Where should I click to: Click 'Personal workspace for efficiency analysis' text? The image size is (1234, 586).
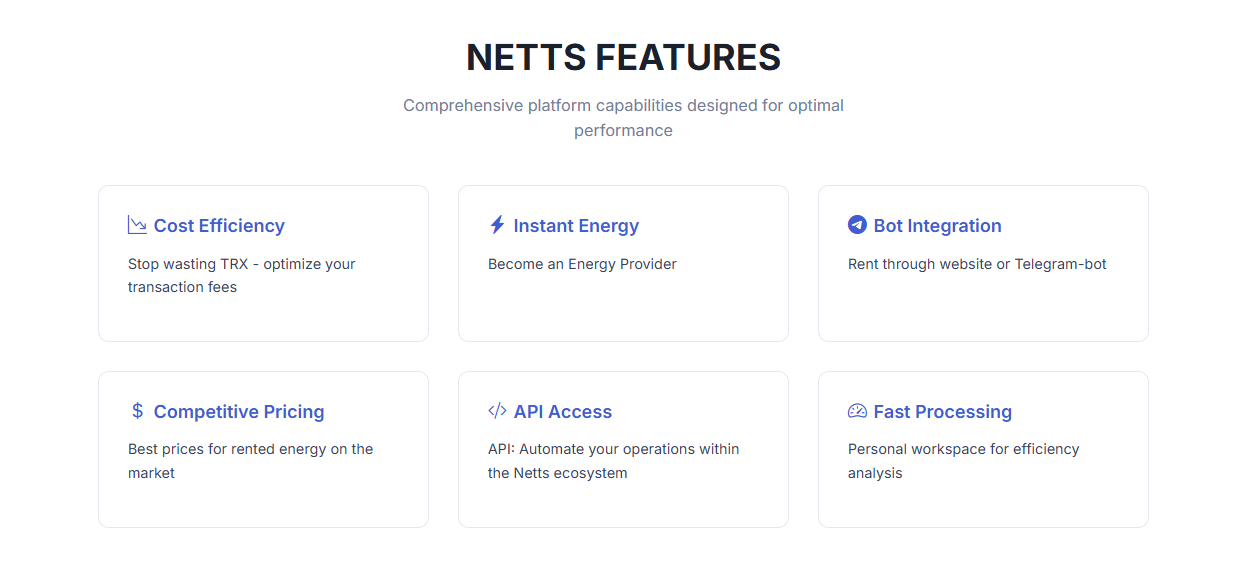coord(963,461)
